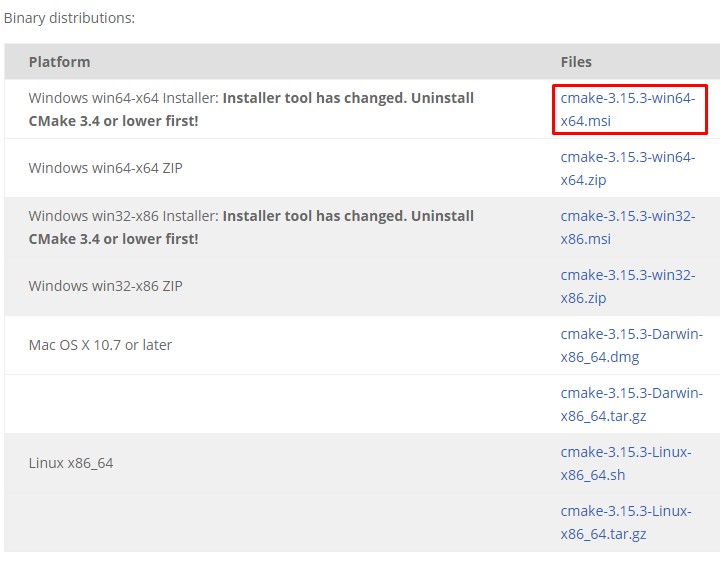Click the Binary distributions heading
This screenshot has height=561, width=720.
69,18
